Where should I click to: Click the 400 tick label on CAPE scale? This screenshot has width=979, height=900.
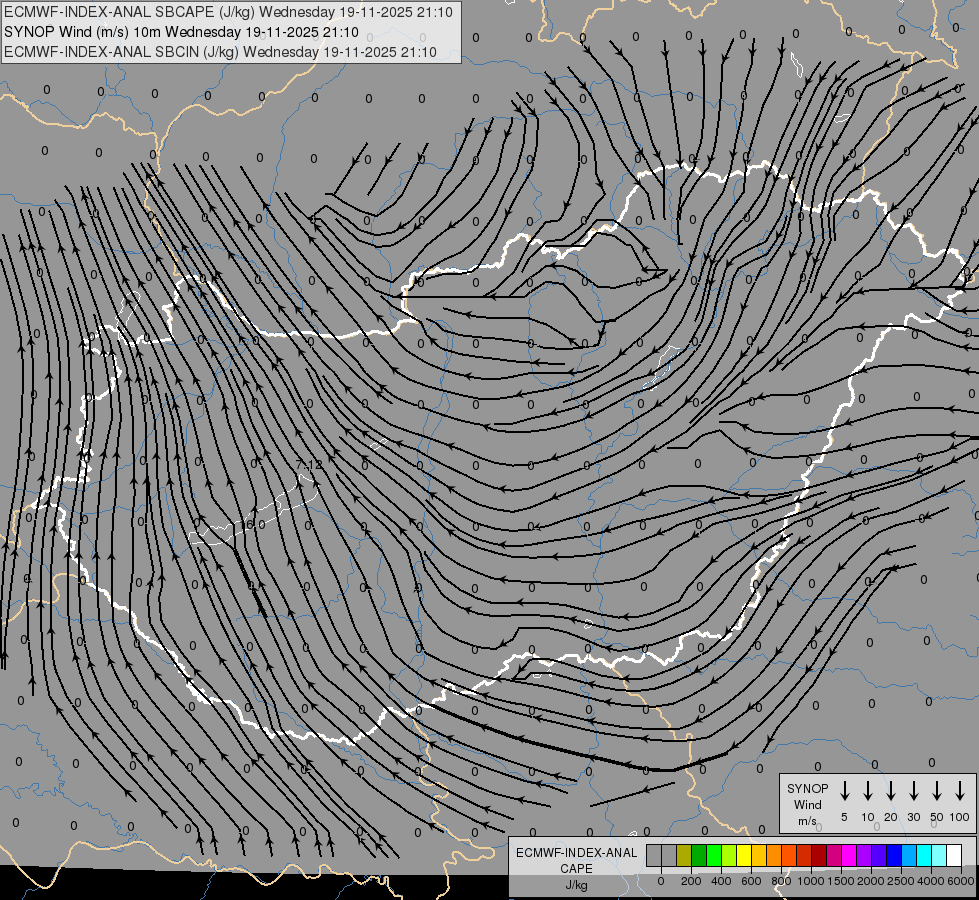pyautogui.click(x=721, y=881)
